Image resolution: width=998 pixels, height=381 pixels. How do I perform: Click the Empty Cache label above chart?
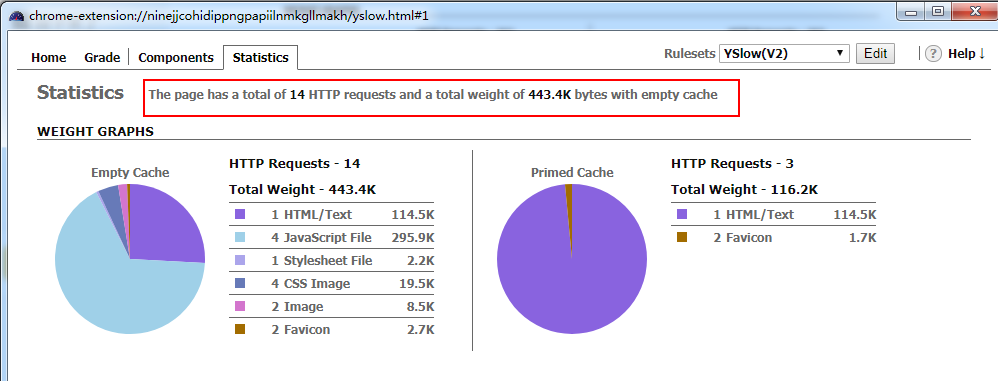(x=130, y=173)
